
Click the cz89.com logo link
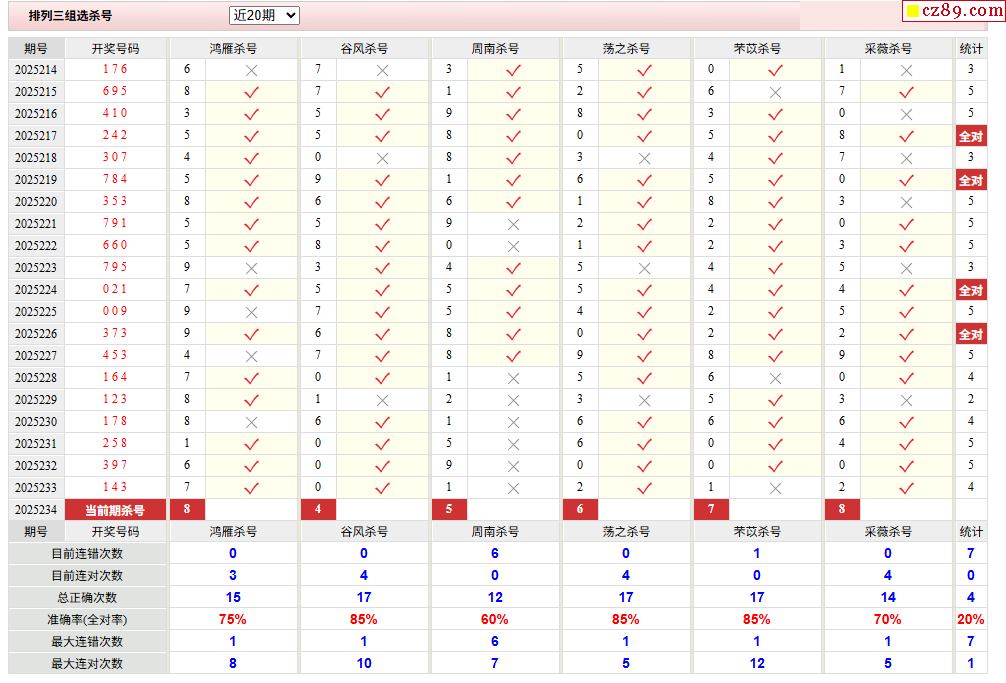click(x=954, y=11)
